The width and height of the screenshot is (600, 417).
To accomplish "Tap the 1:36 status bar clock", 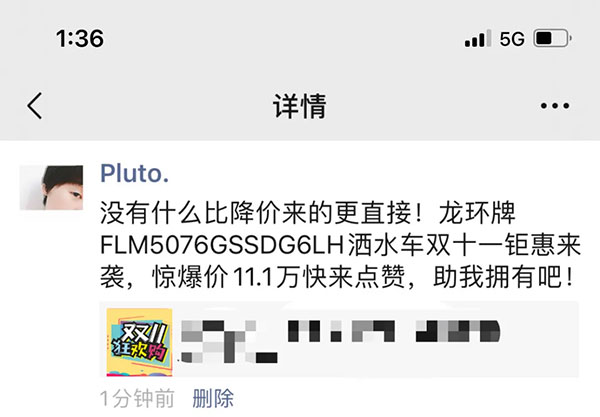I will pyautogui.click(x=80, y=39).
